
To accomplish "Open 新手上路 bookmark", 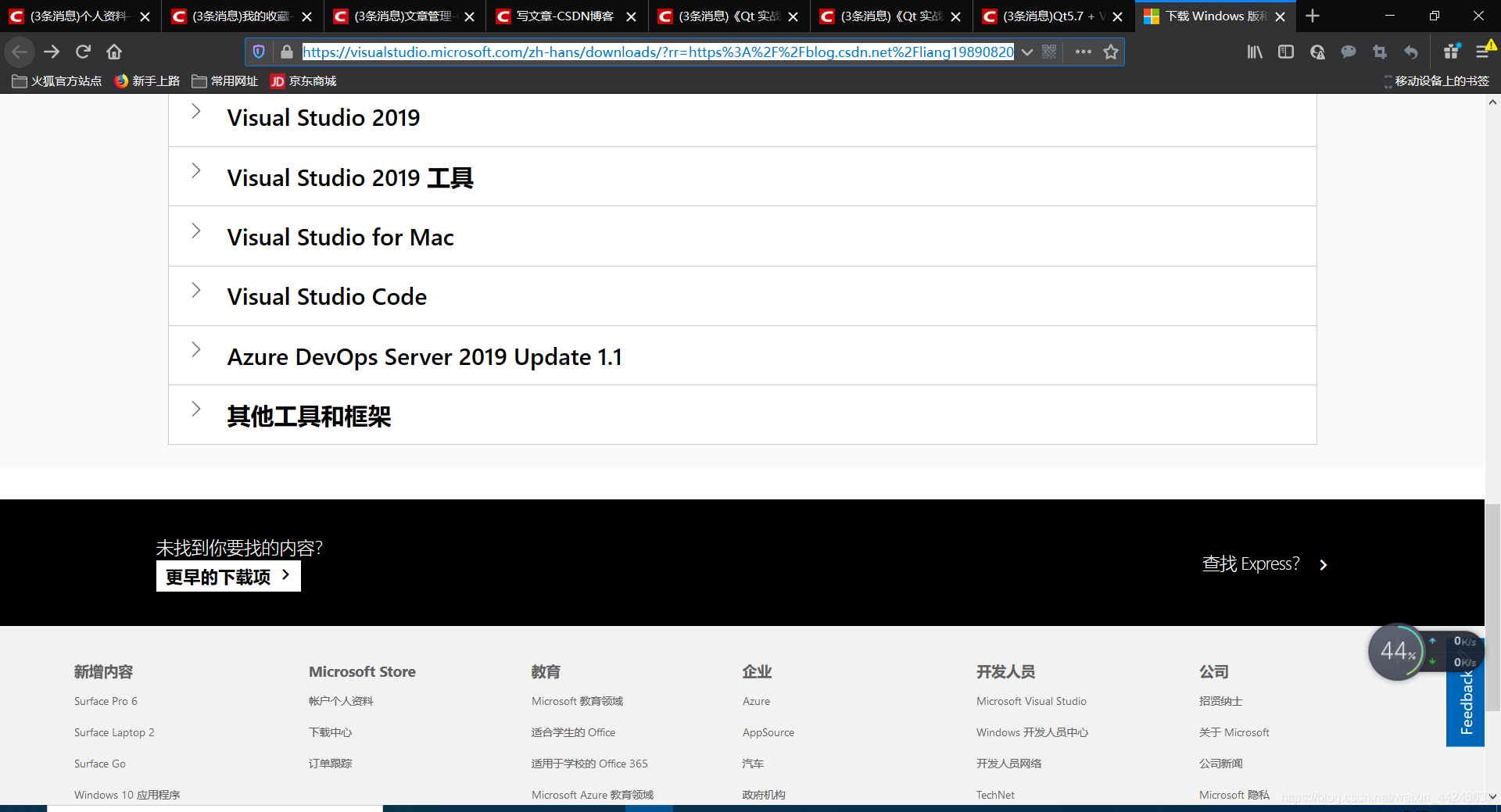I will pos(147,81).
